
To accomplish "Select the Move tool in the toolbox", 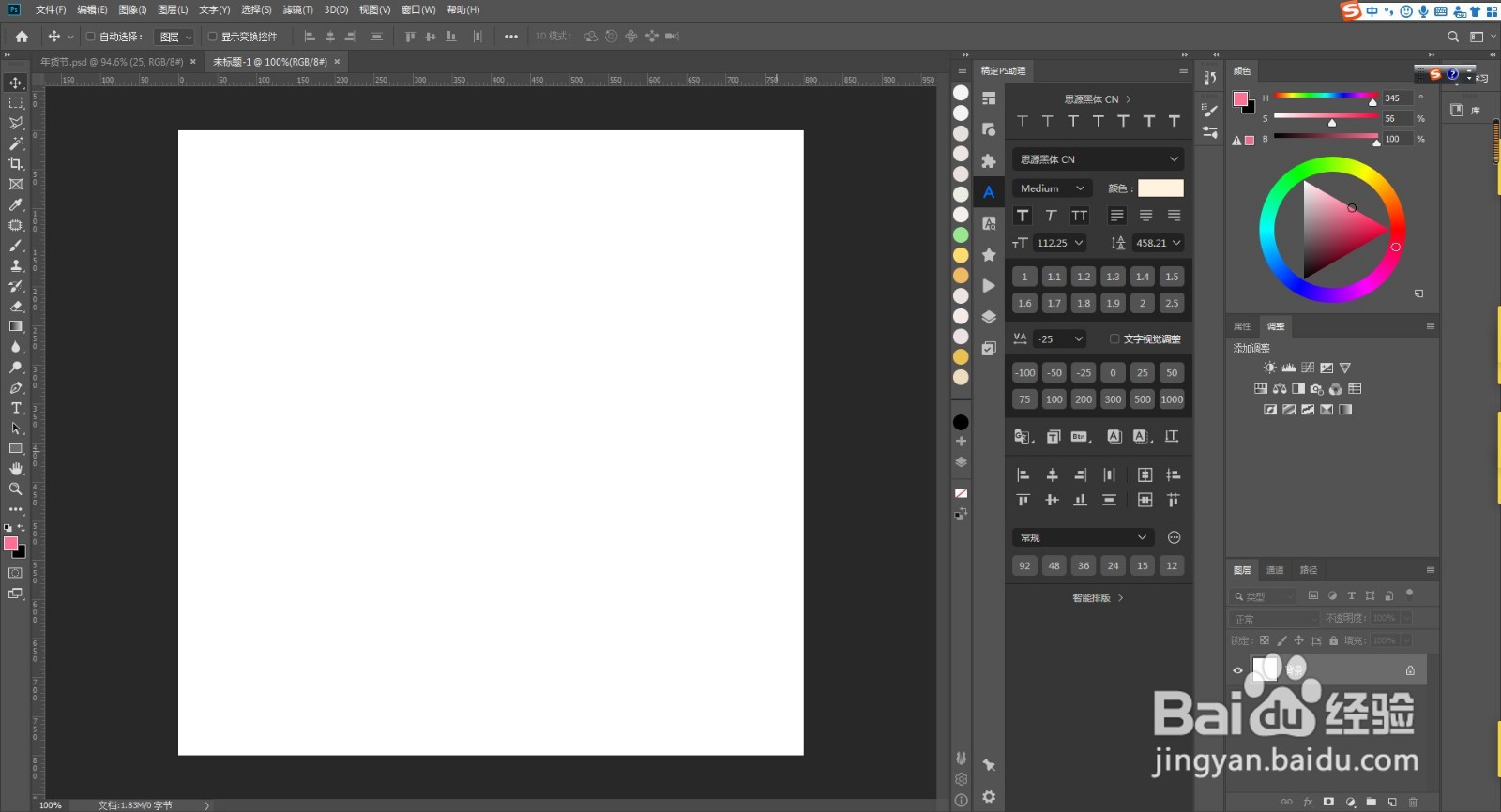I will coord(16,83).
